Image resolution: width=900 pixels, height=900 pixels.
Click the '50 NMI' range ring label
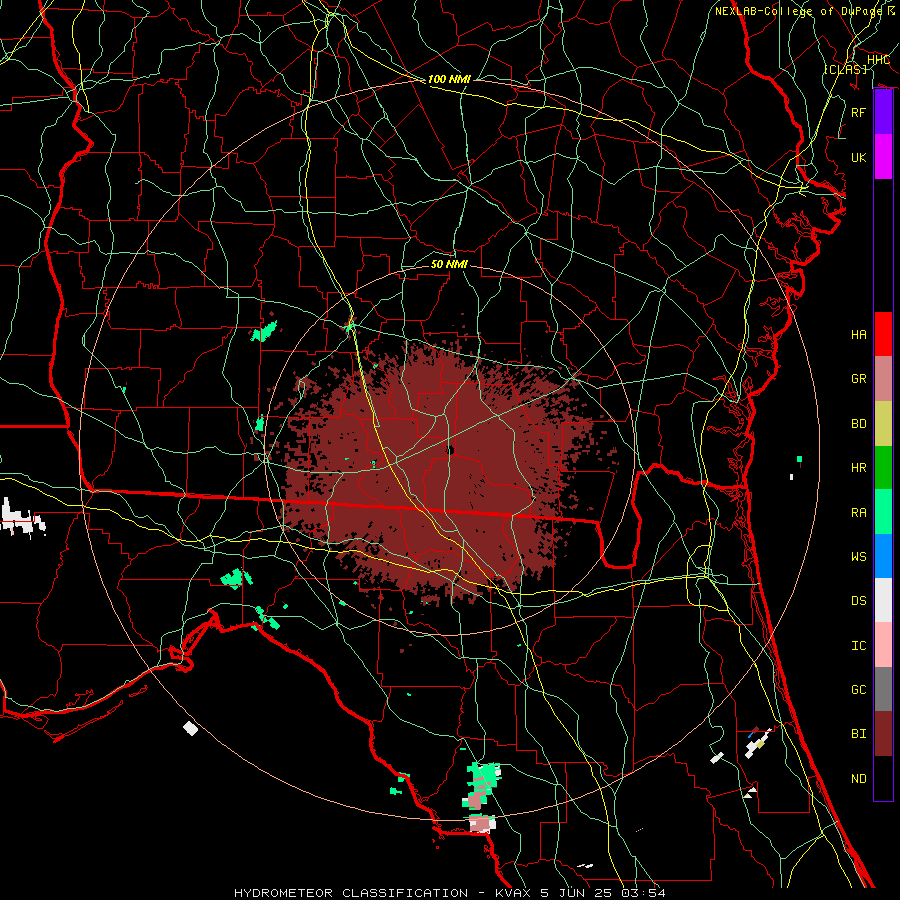(x=449, y=264)
